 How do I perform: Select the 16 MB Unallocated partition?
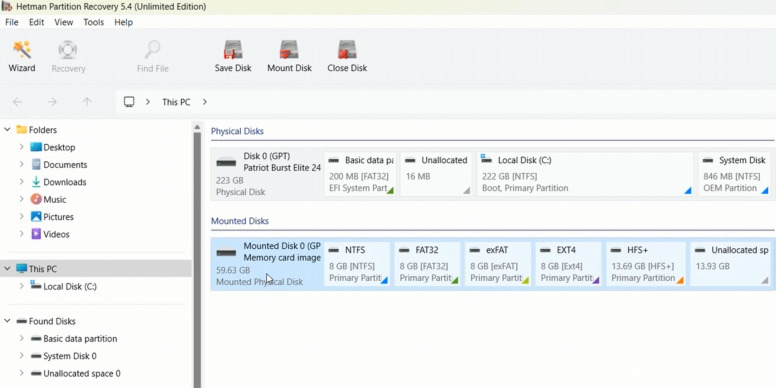(436, 174)
